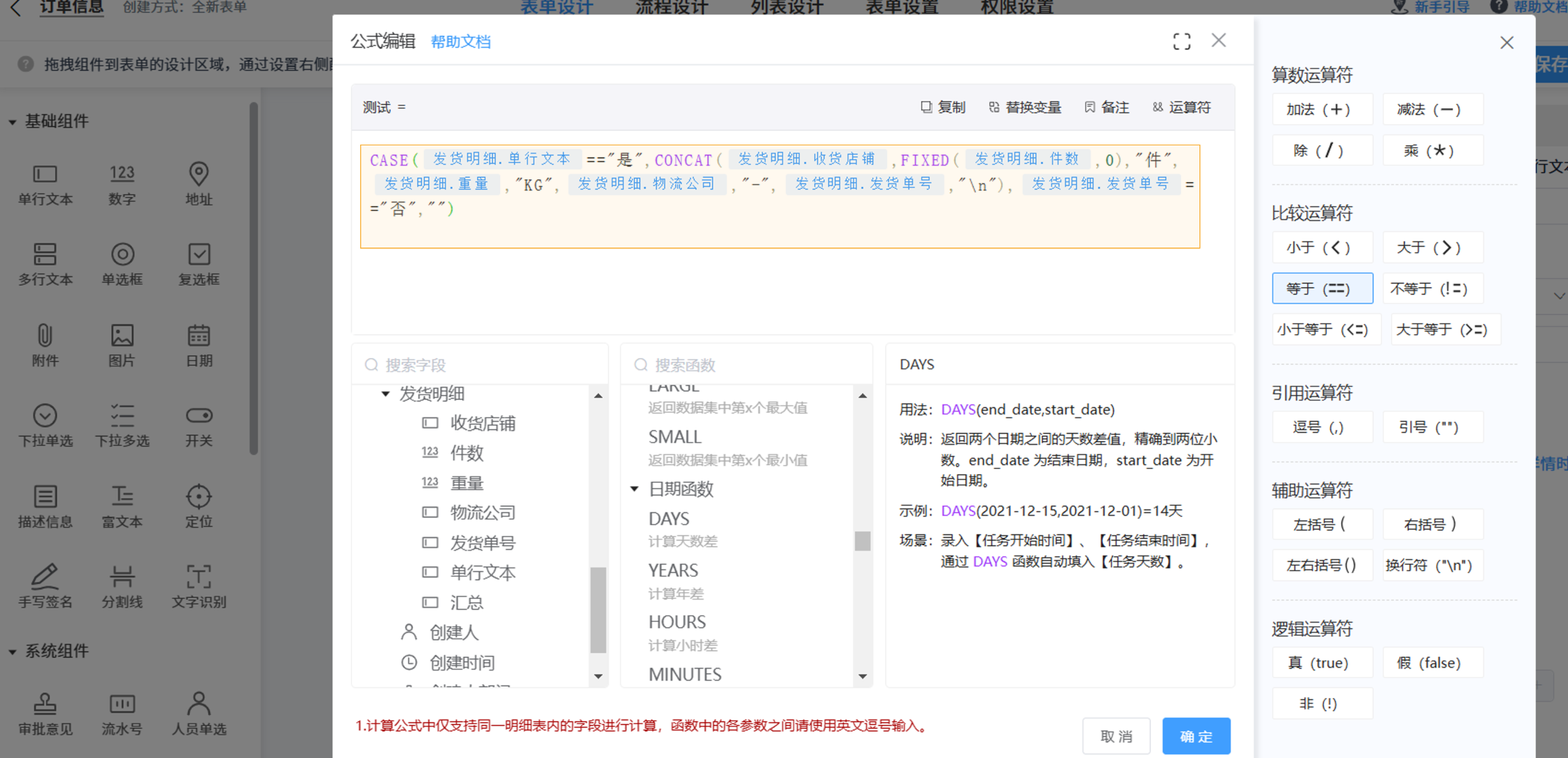Select the 数字 component icon
Viewport: 1568px width, 758px height.
pyautogui.click(x=122, y=174)
